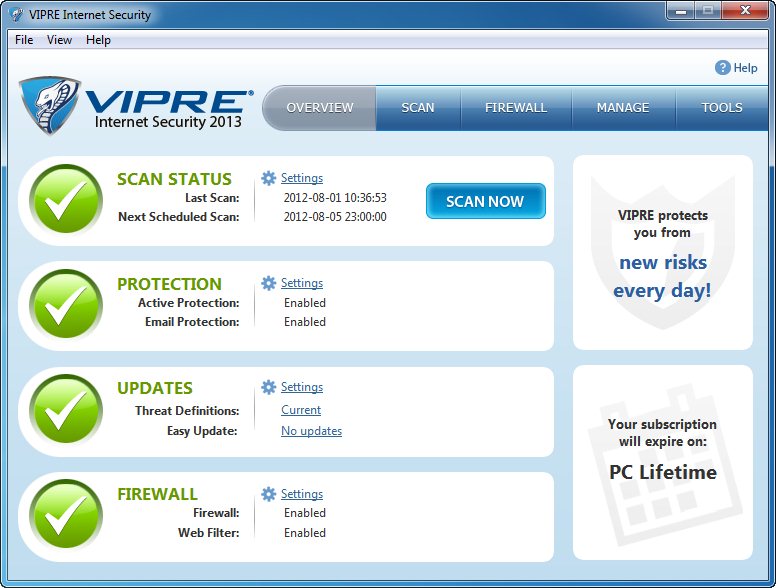Viewport: 776px width, 588px height.
Task: Click the PROTECTION heading
Action: pos(169,284)
